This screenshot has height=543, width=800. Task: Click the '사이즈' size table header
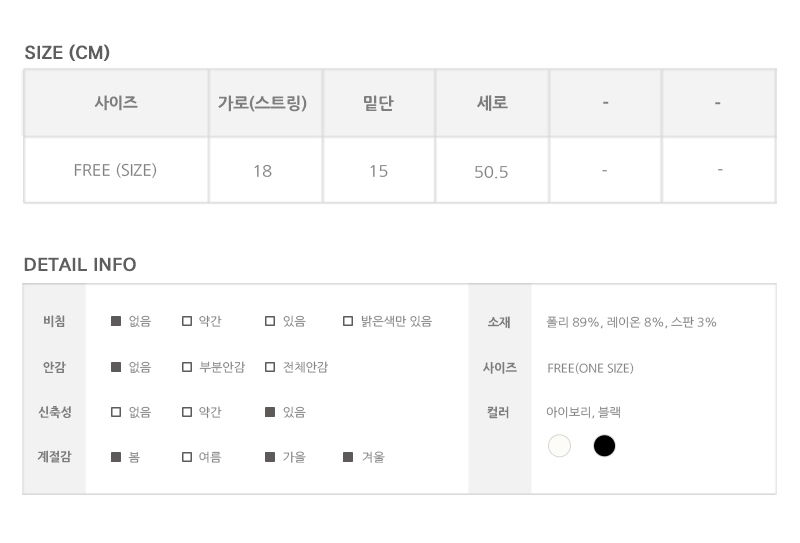point(116,103)
